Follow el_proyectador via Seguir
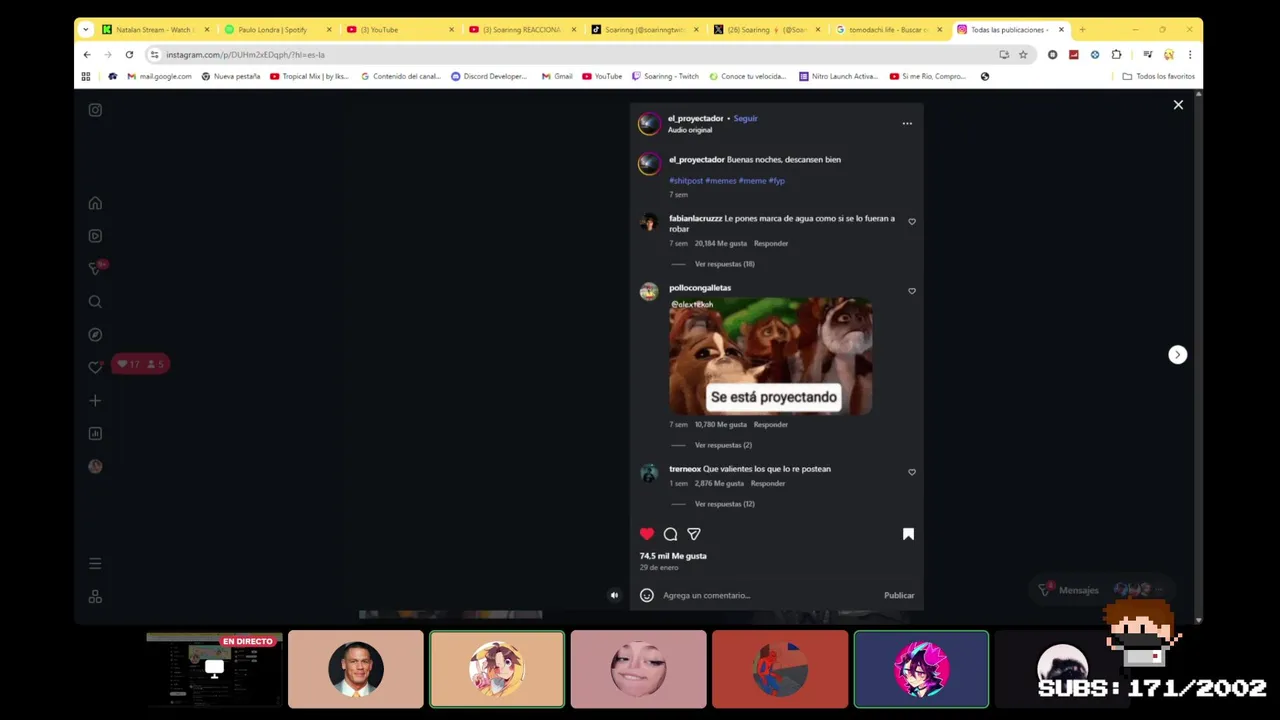This screenshot has height=720, width=1280. (745, 118)
